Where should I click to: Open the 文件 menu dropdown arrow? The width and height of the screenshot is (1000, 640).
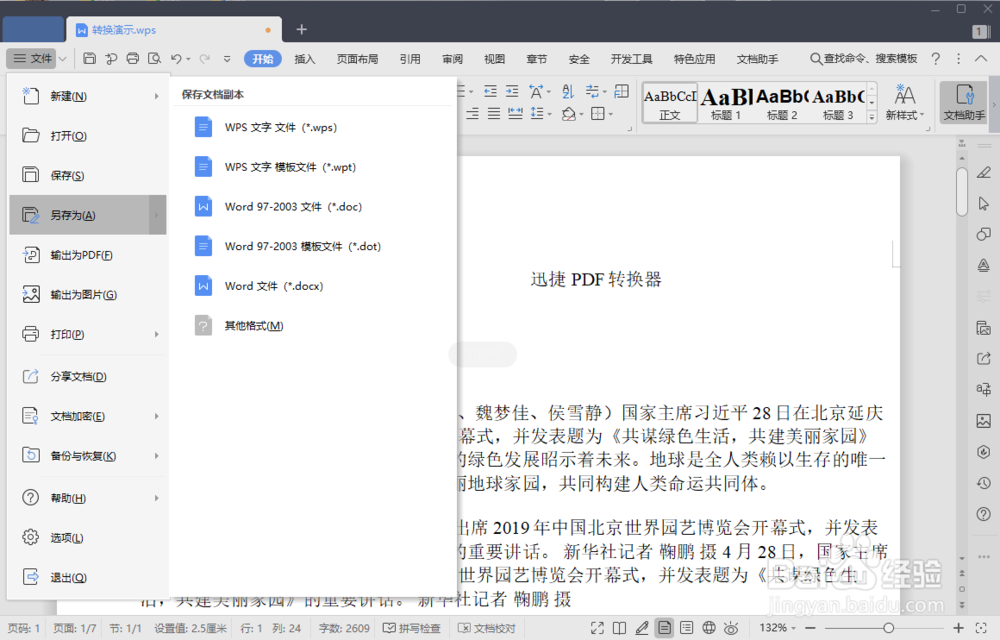point(62,59)
